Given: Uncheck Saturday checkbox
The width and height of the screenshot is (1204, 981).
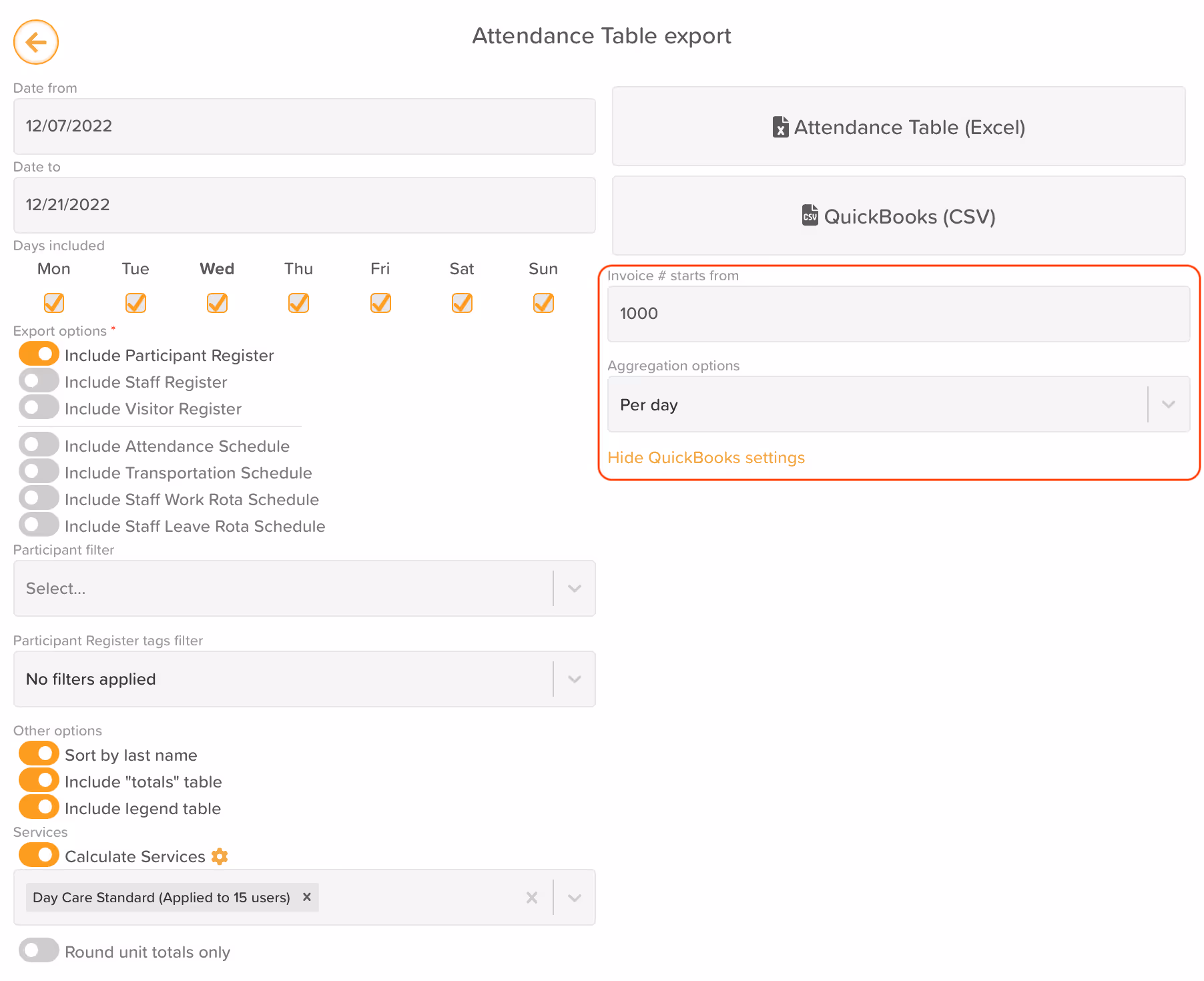Looking at the screenshot, I should click(x=462, y=303).
